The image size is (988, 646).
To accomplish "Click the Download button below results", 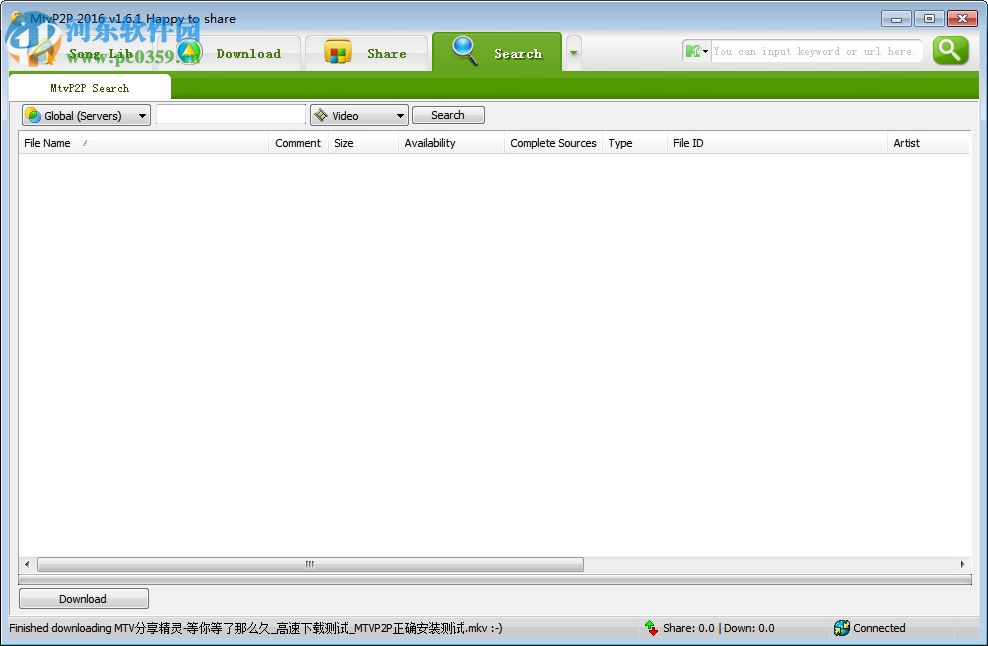I will tap(84, 599).
